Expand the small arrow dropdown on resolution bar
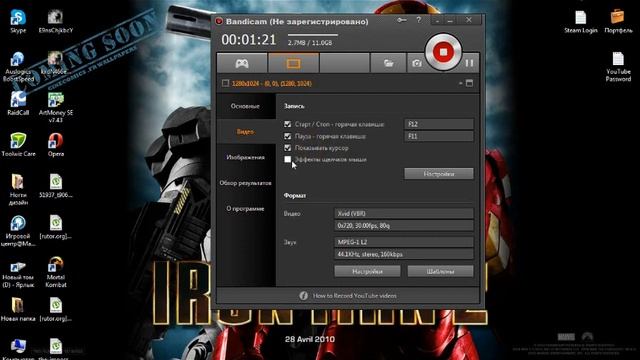 pyautogui.click(x=460, y=83)
